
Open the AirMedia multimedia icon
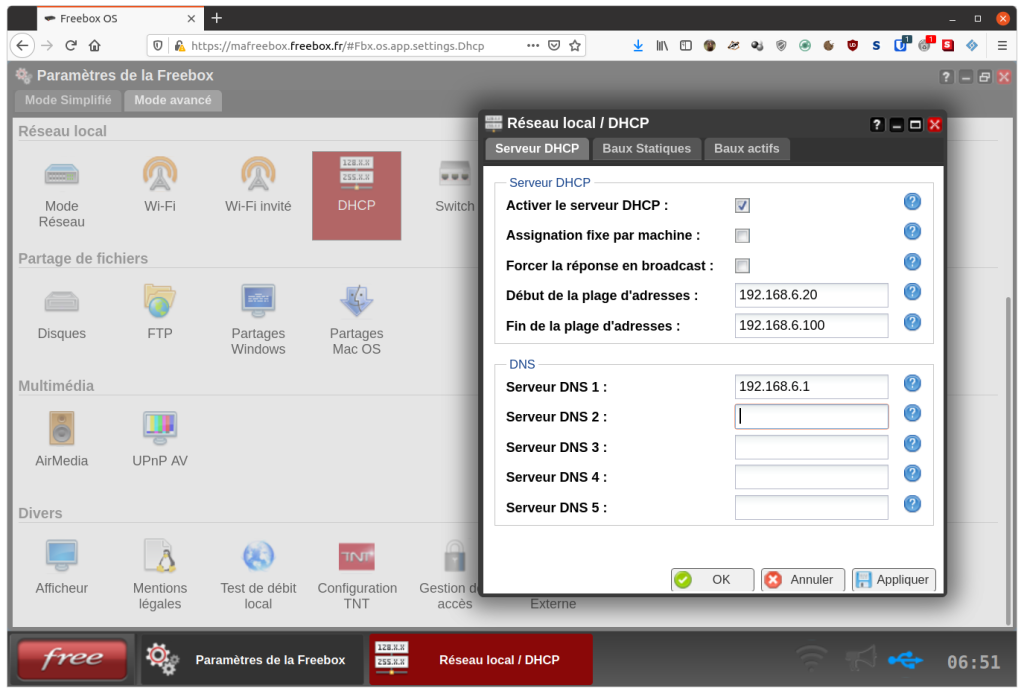point(61,438)
